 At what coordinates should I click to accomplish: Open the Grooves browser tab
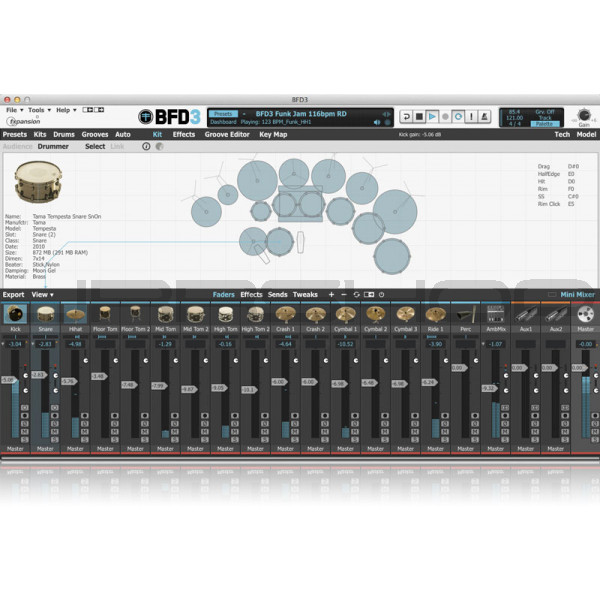95,134
